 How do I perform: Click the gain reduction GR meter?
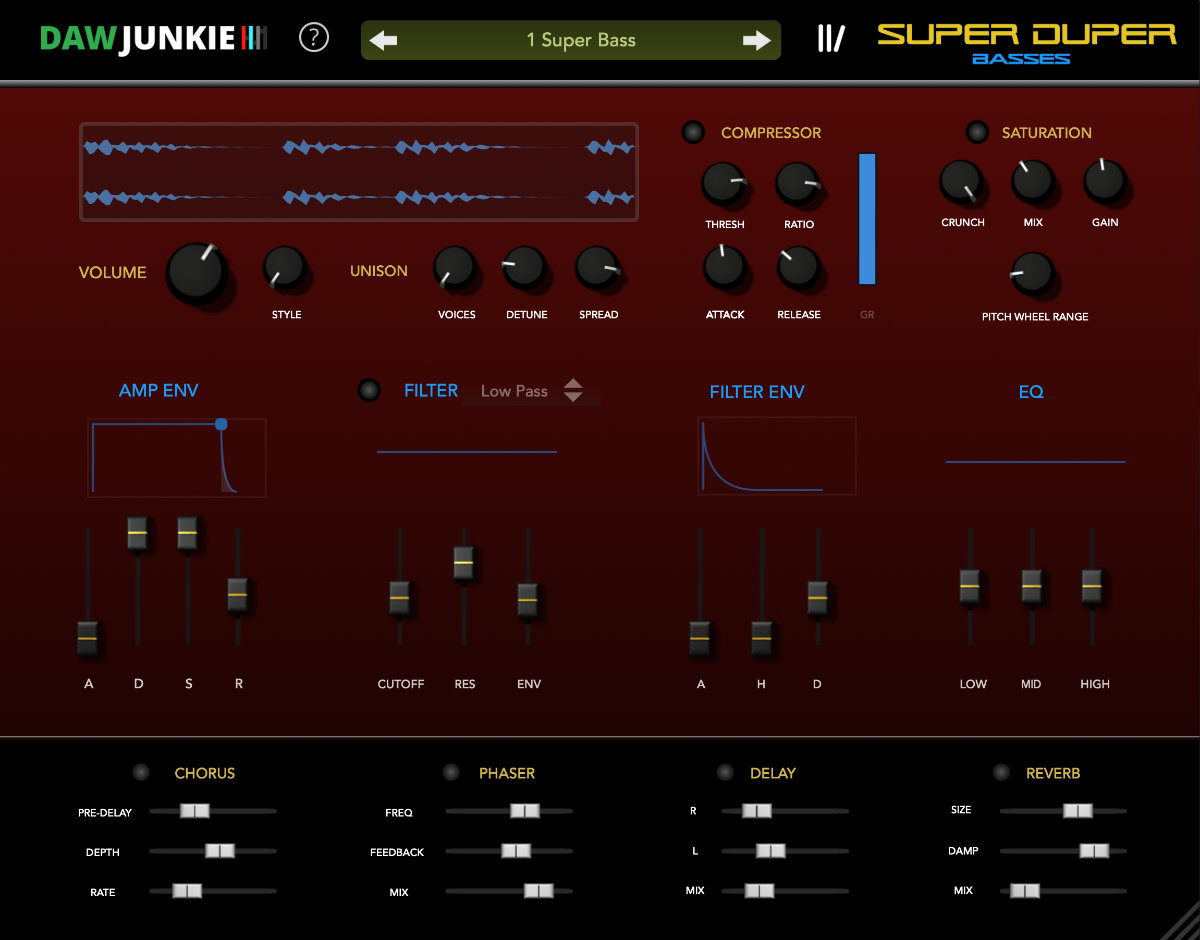pyautogui.click(x=867, y=218)
